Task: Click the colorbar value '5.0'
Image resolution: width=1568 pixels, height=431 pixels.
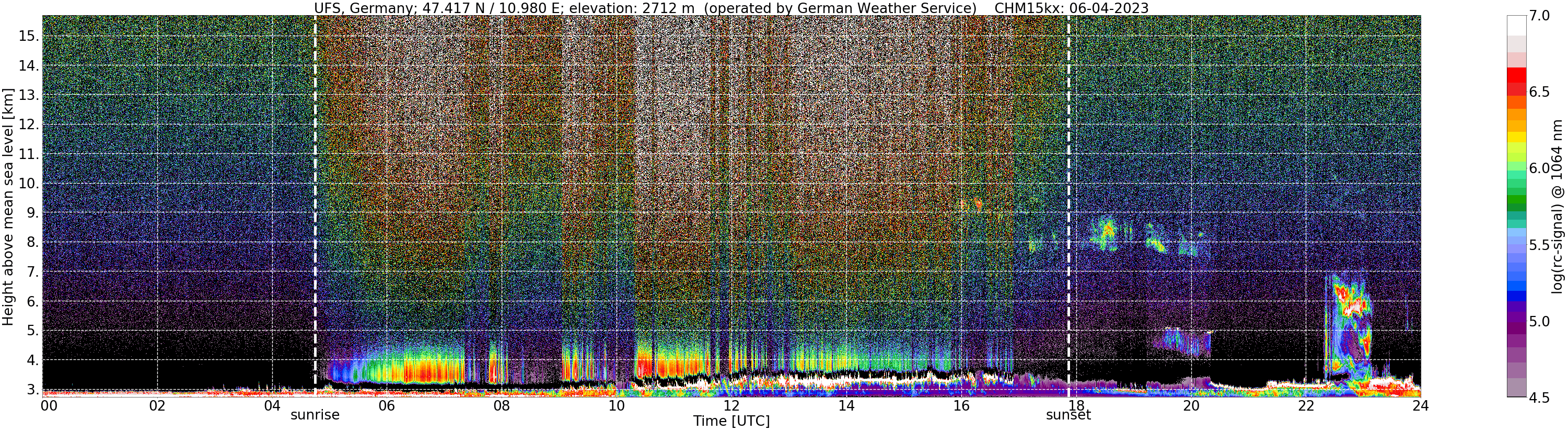Action: [x=1539, y=321]
